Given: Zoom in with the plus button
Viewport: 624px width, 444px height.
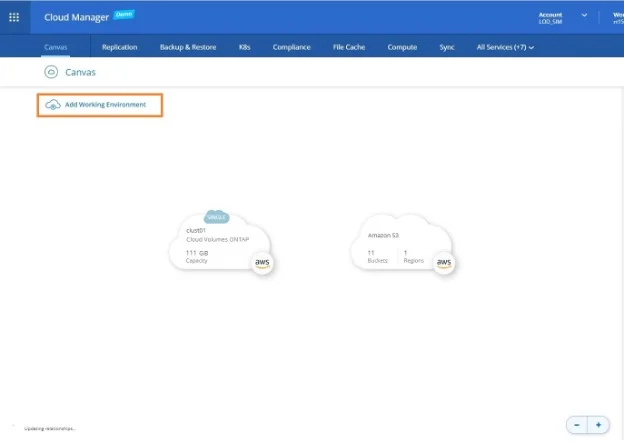Looking at the screenshot, I should (x=598, y=424).
